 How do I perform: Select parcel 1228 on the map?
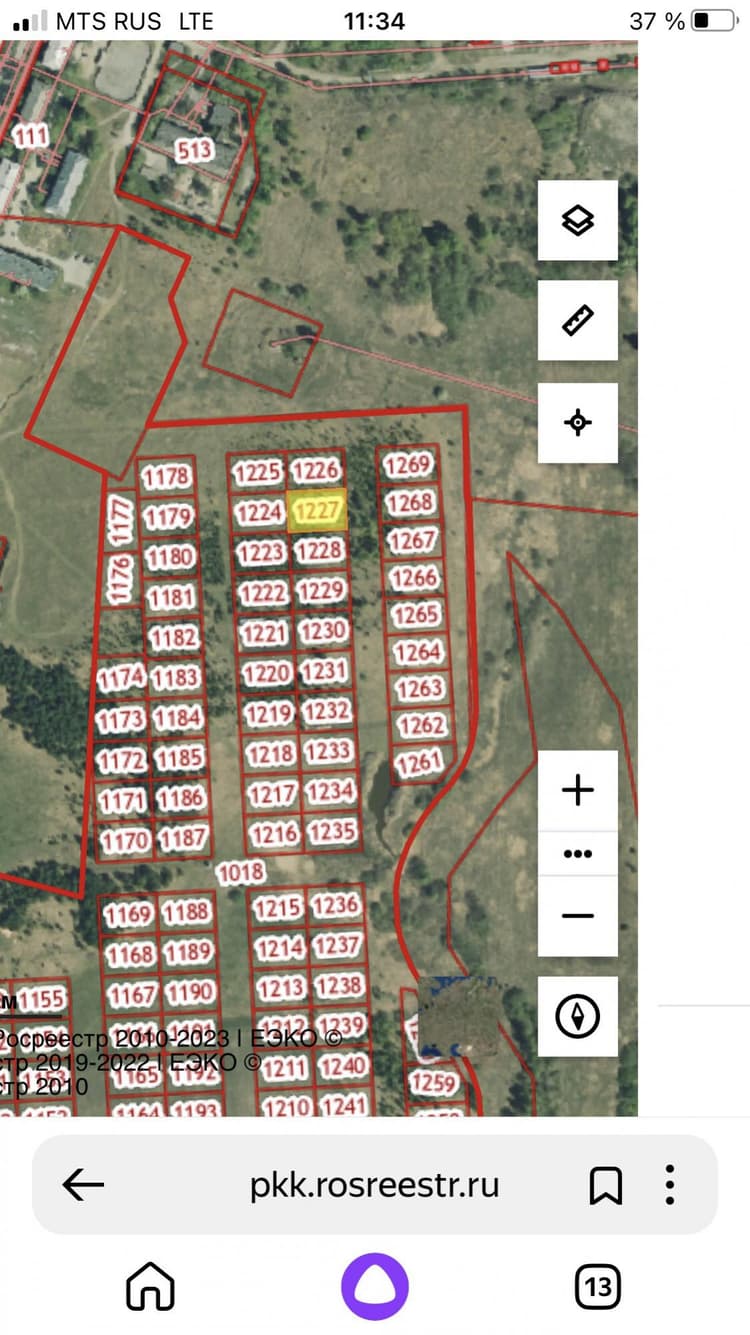320,550
